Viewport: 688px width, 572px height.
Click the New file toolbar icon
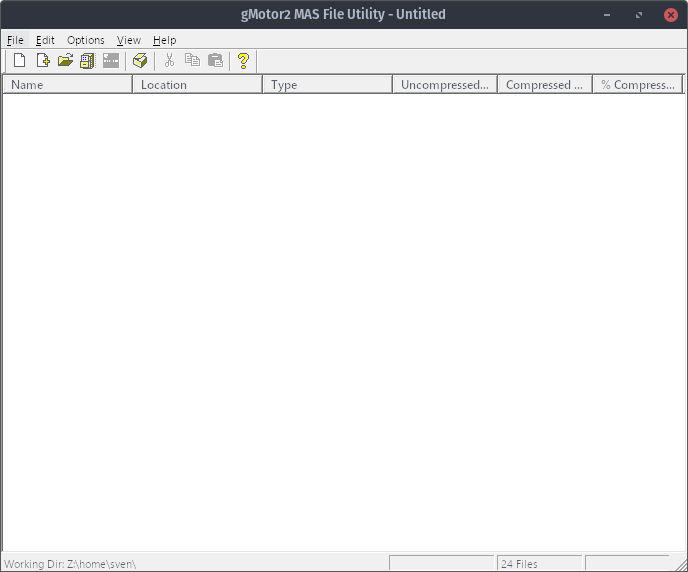[19, 61]
